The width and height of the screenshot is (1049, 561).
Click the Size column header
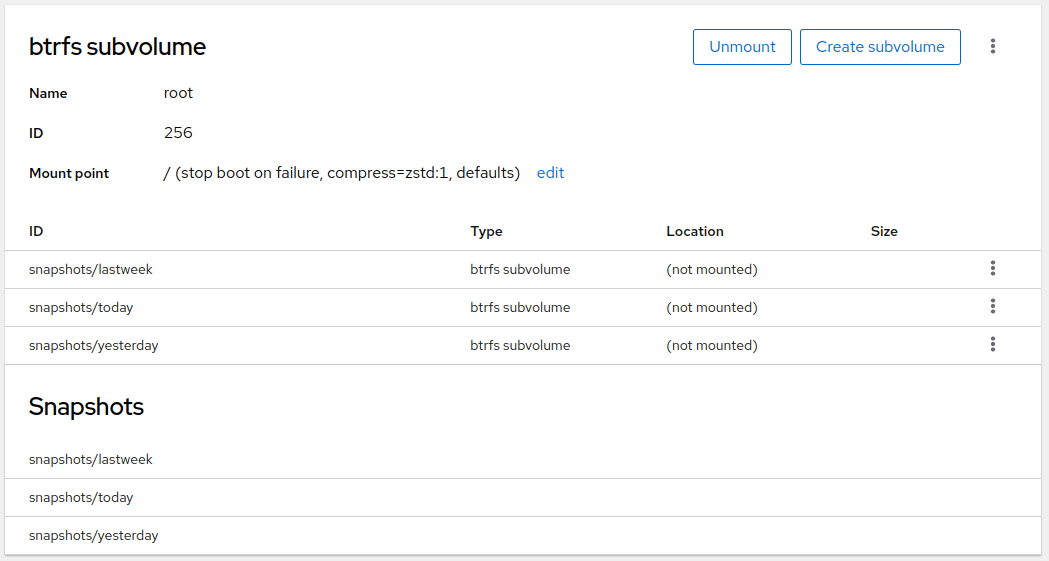tap(884, 231)
